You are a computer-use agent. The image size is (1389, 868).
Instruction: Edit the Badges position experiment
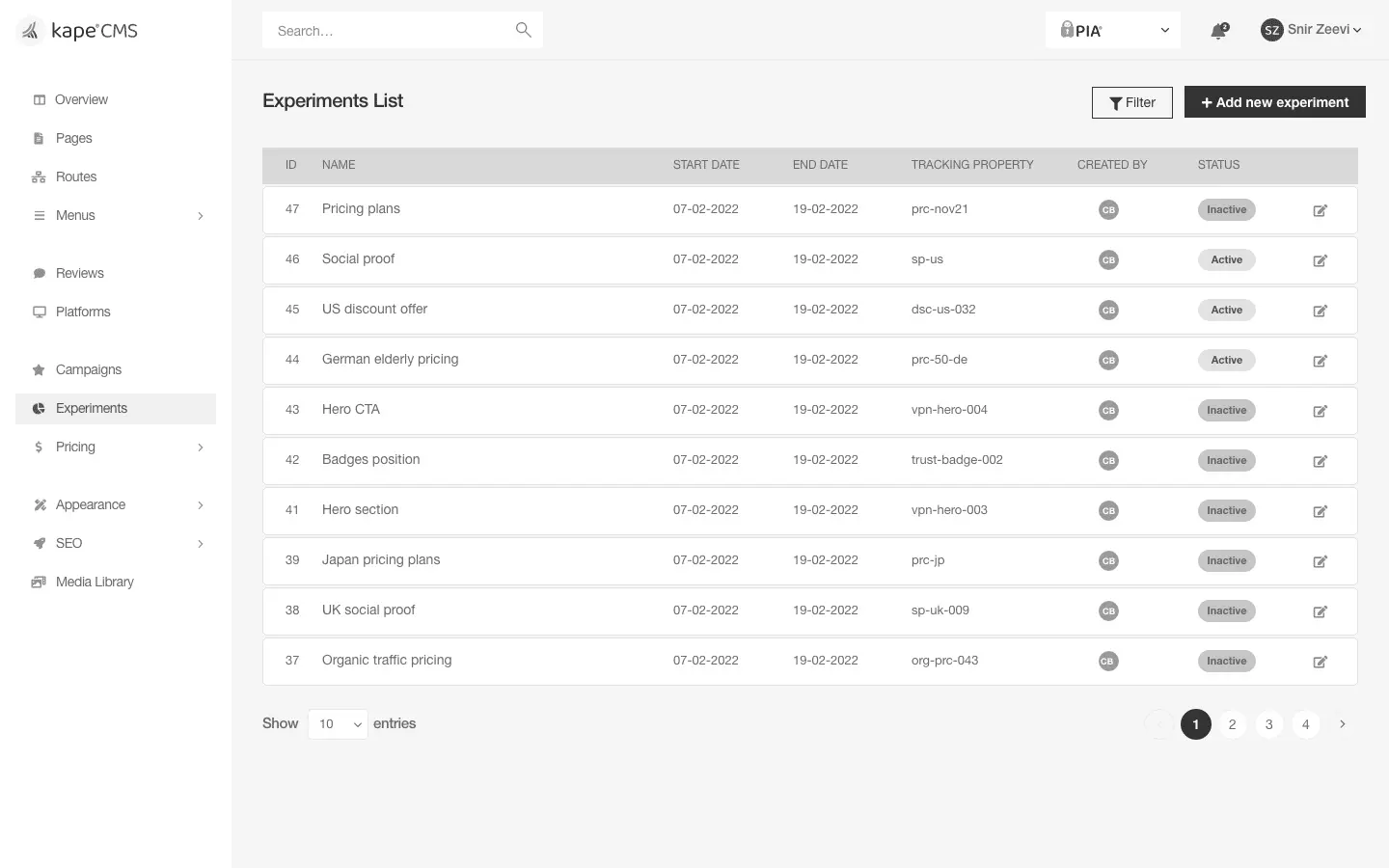click(x=1320, y=461)
